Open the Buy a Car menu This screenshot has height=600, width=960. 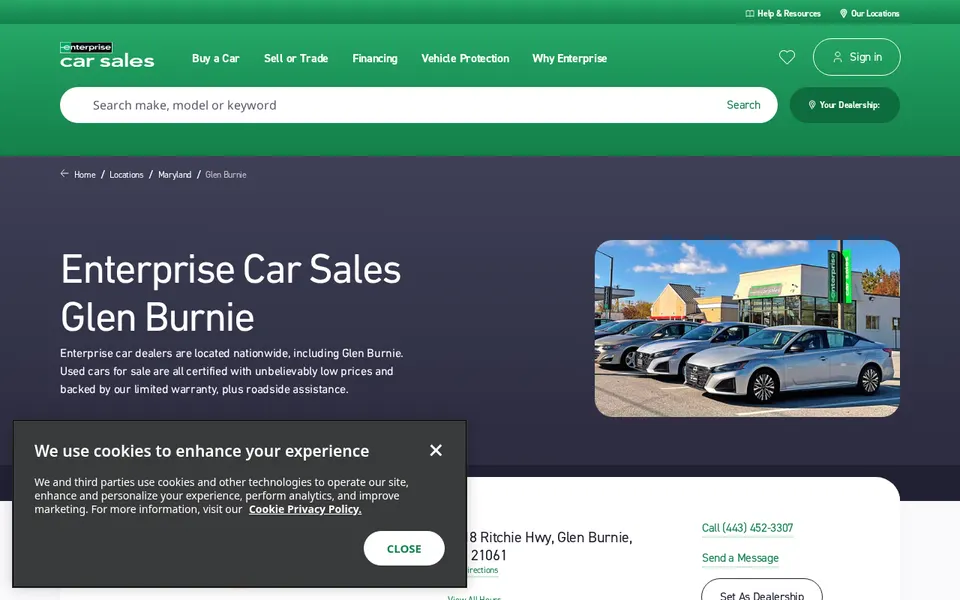point(216,58)
